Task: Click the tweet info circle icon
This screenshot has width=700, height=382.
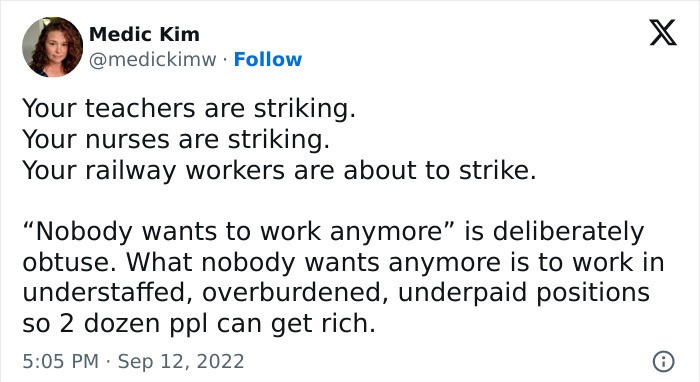Action: (664, 361)
